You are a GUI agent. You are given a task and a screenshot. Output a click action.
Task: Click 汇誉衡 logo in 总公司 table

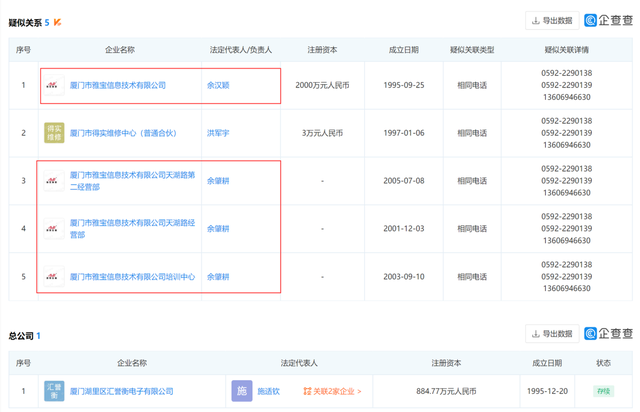pyautogui.click(x=54, y=391)
